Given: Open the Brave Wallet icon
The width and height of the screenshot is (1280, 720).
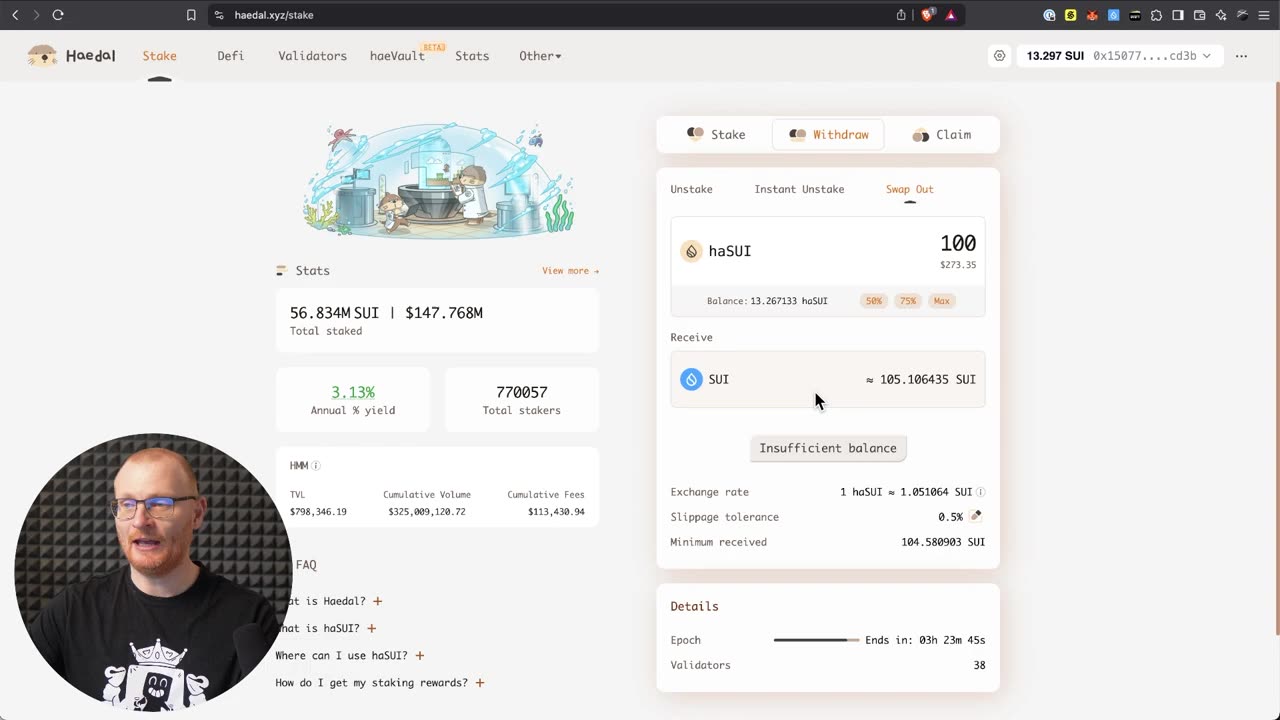Looking at the screenshot, I should click(1199, 15).
